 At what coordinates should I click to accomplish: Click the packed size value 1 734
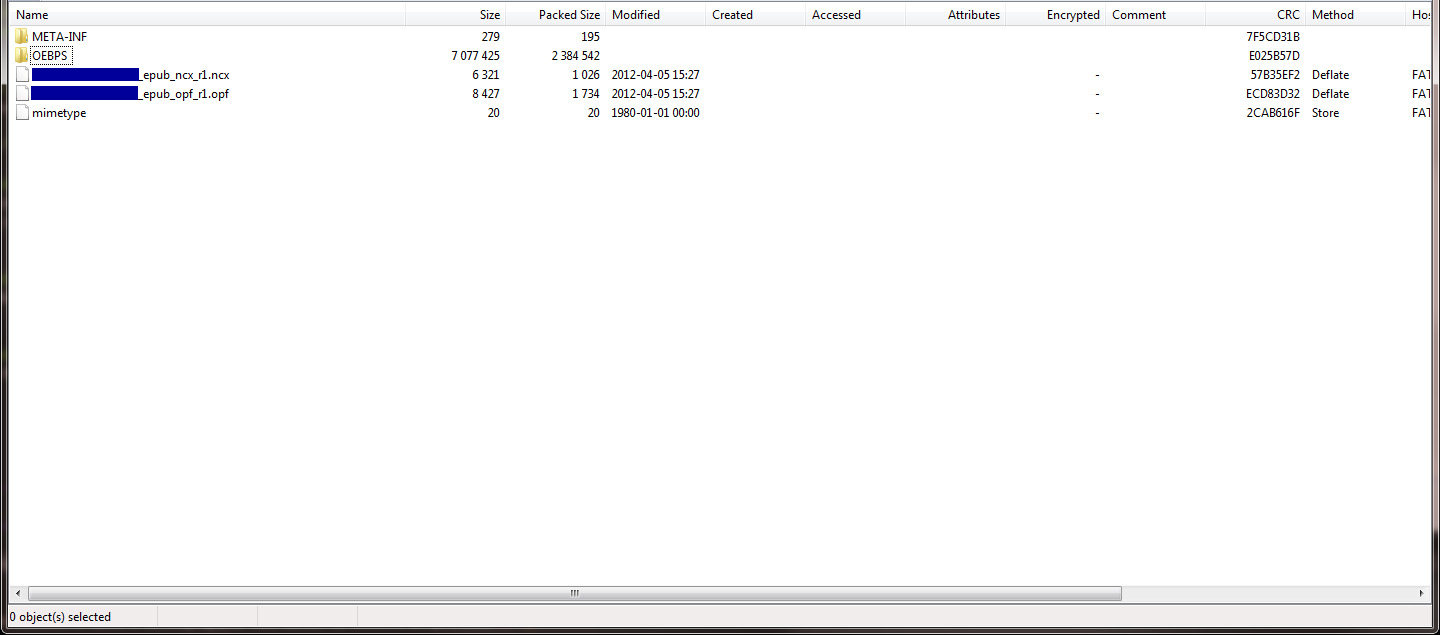point(586,94)
